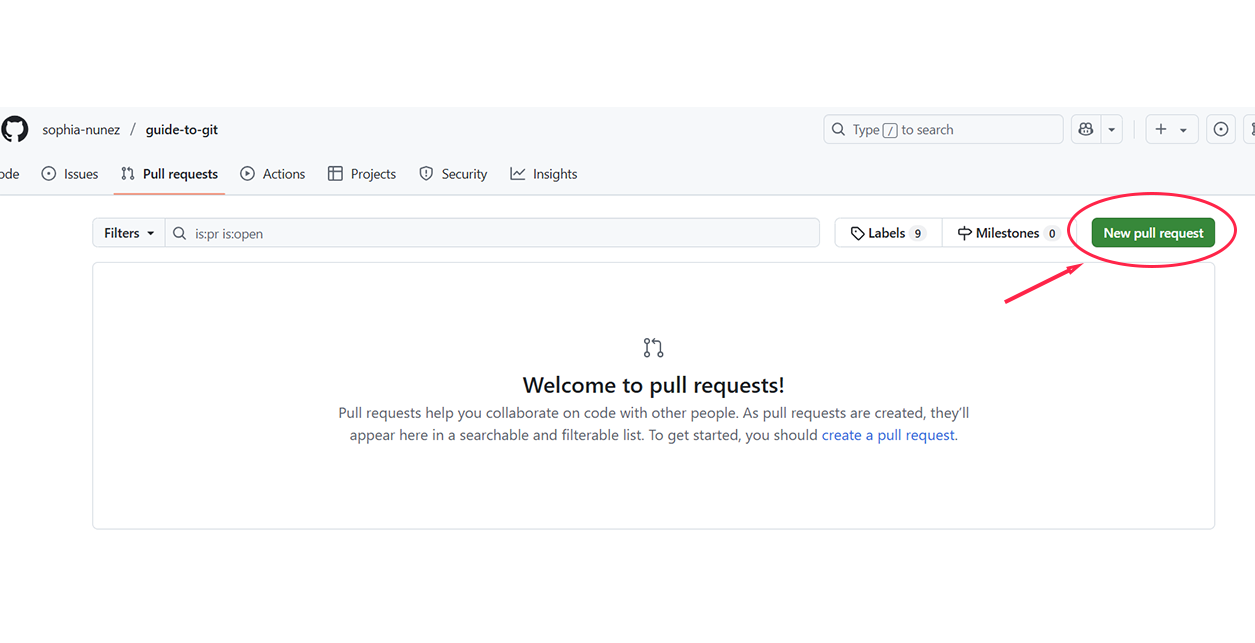The height and width of the screenshot is (643, 1255).
Task: Open the Security tab
Action: tap(453, 173)
